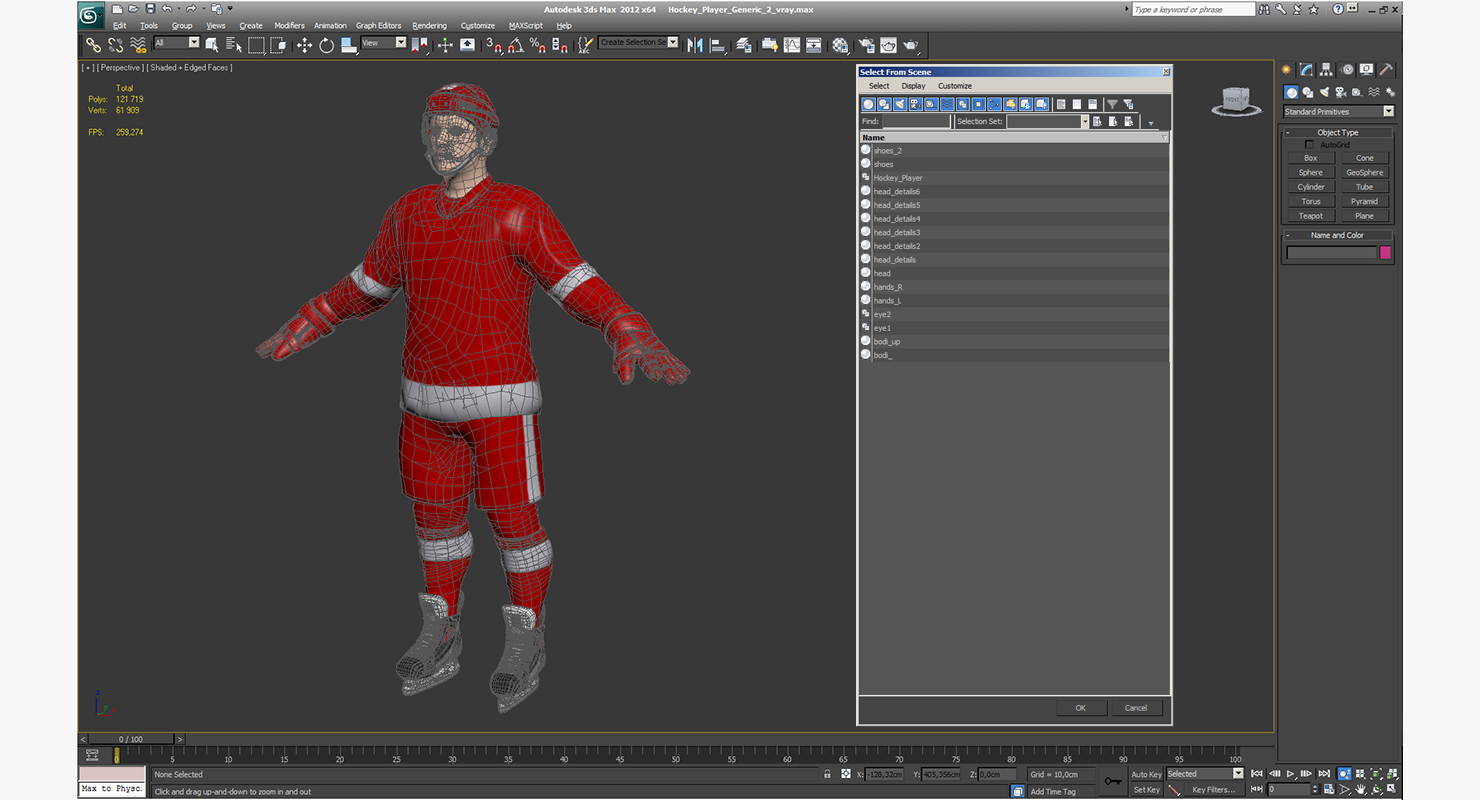Screen dimensions: 1480x800
Task: Enable the AutoGrid checkbox
Action: click(1310, 145)
